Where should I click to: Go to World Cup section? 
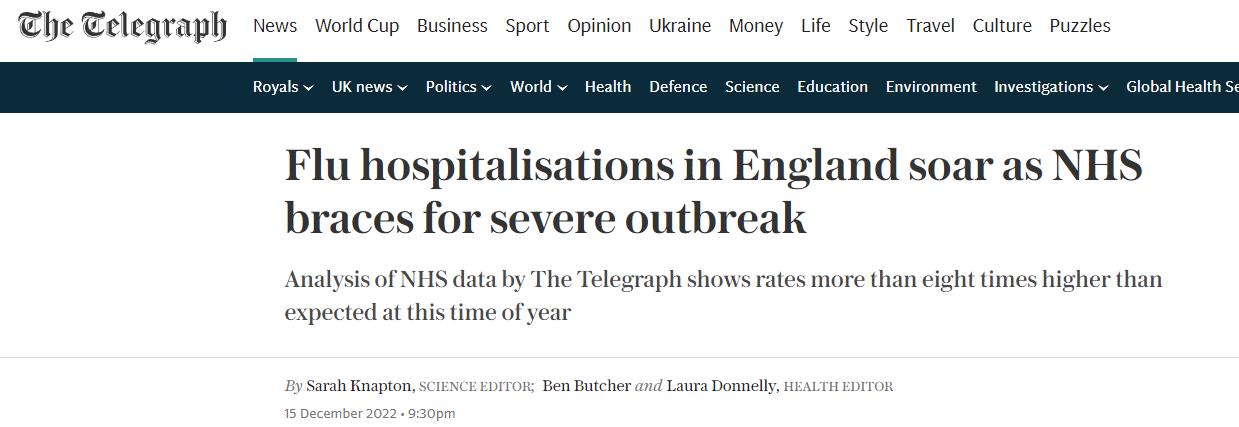tap(357, 26)
